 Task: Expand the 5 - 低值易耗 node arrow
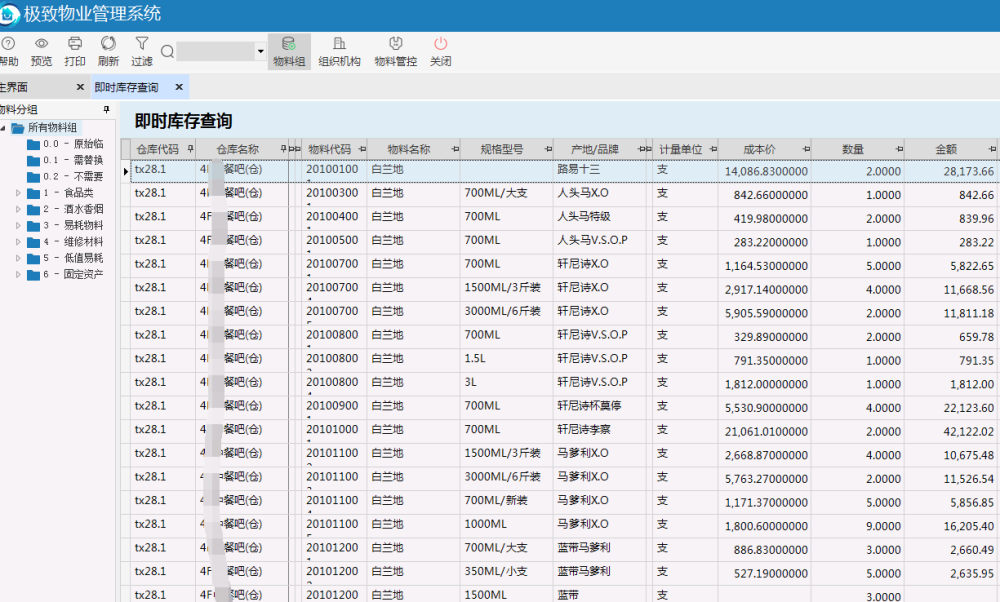pos(18,258)
